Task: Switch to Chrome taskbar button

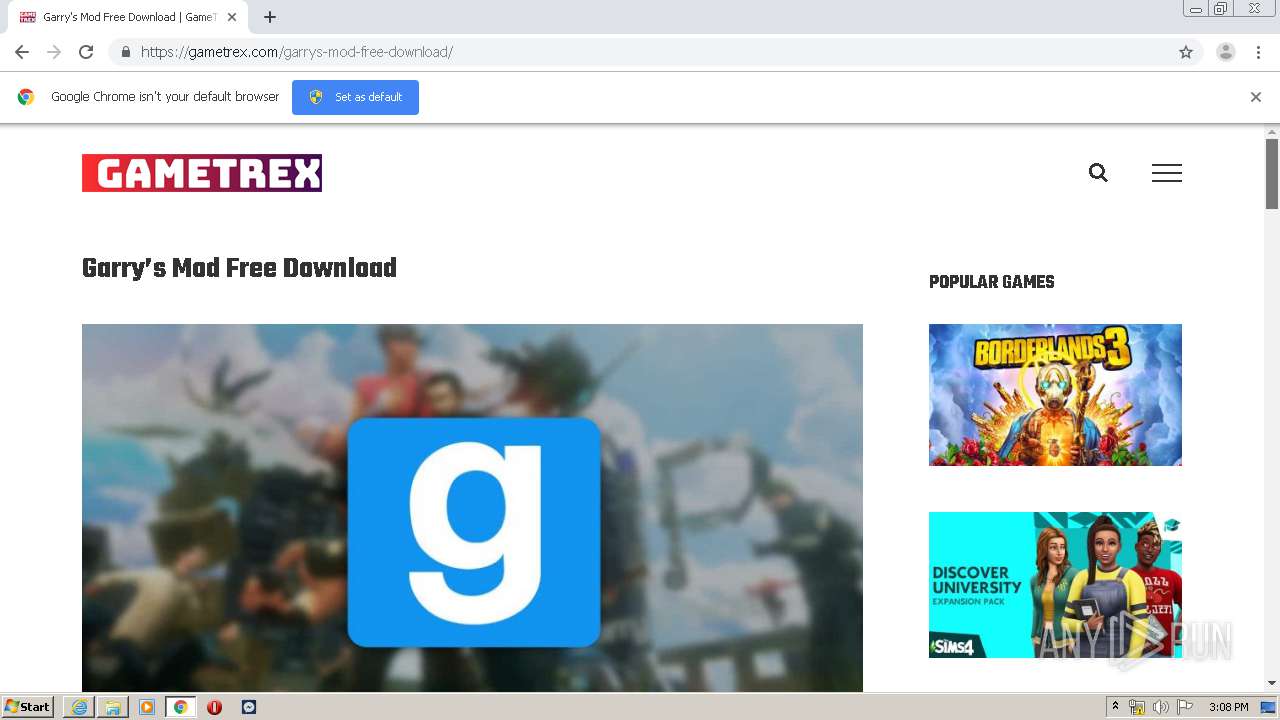Action: (x=181, y=707)
